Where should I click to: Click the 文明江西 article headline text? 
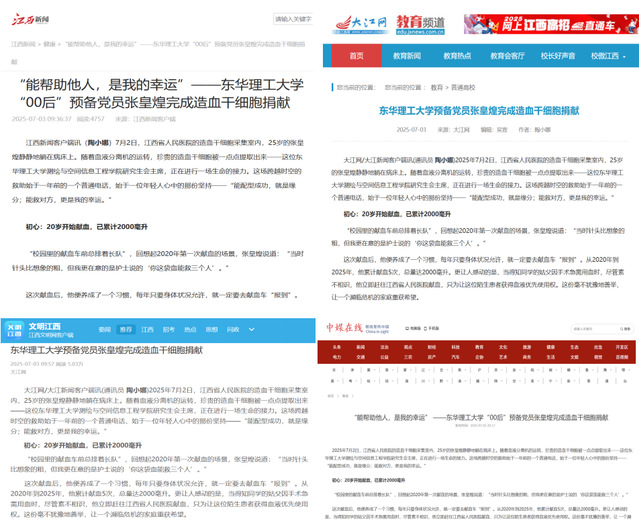pyautogui.click(x=106, y=350)
